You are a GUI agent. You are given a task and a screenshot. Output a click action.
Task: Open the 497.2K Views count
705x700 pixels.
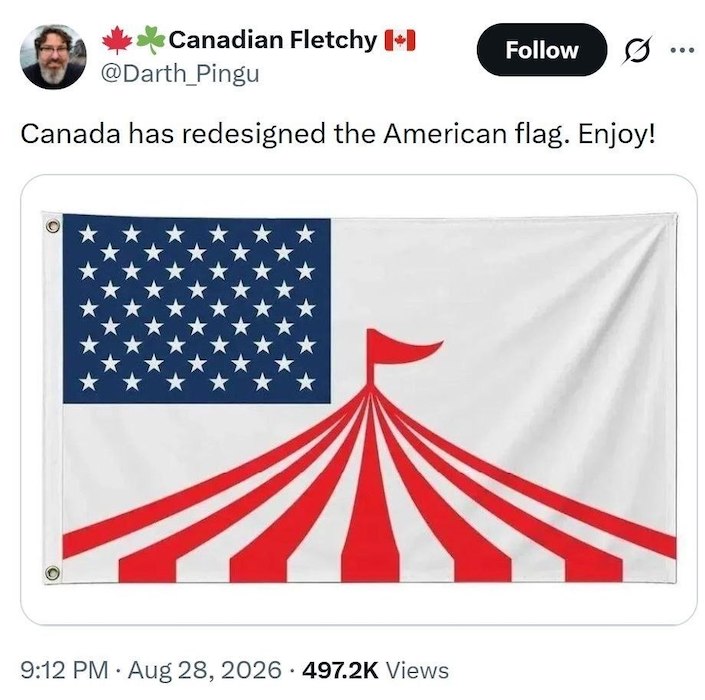pos(375,670)
